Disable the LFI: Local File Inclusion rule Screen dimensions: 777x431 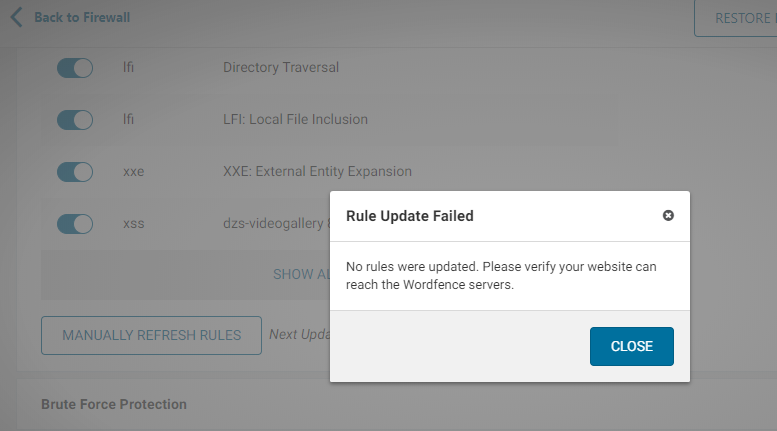click(x=75, y=120)
